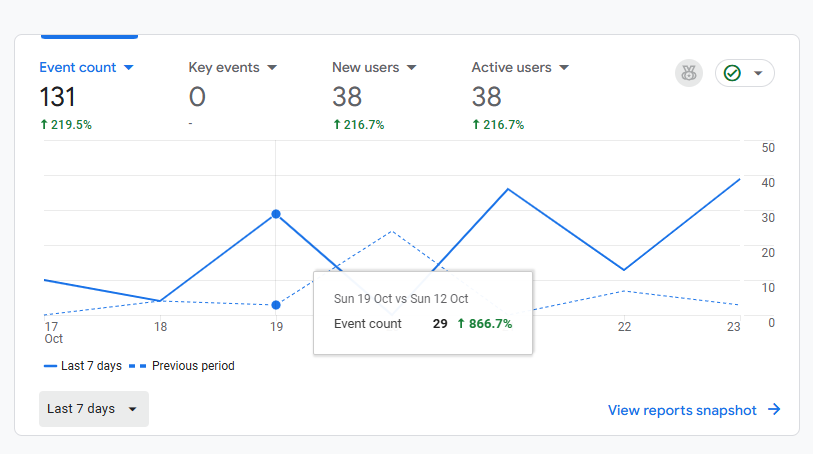The height and width of the screenshot is (454, 813).
Task: Click the 216.7% change under New users
Action: (x=358, y=125)
